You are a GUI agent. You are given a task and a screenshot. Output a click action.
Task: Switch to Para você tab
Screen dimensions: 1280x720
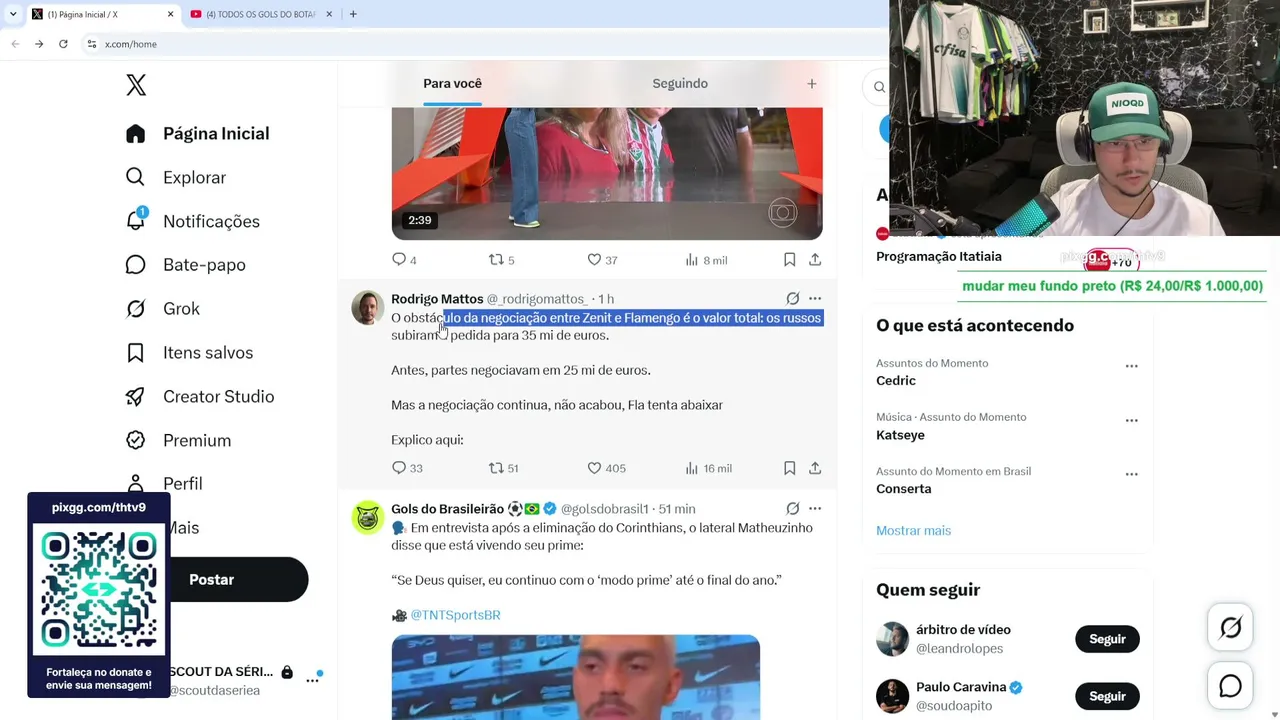coord(452,84)
